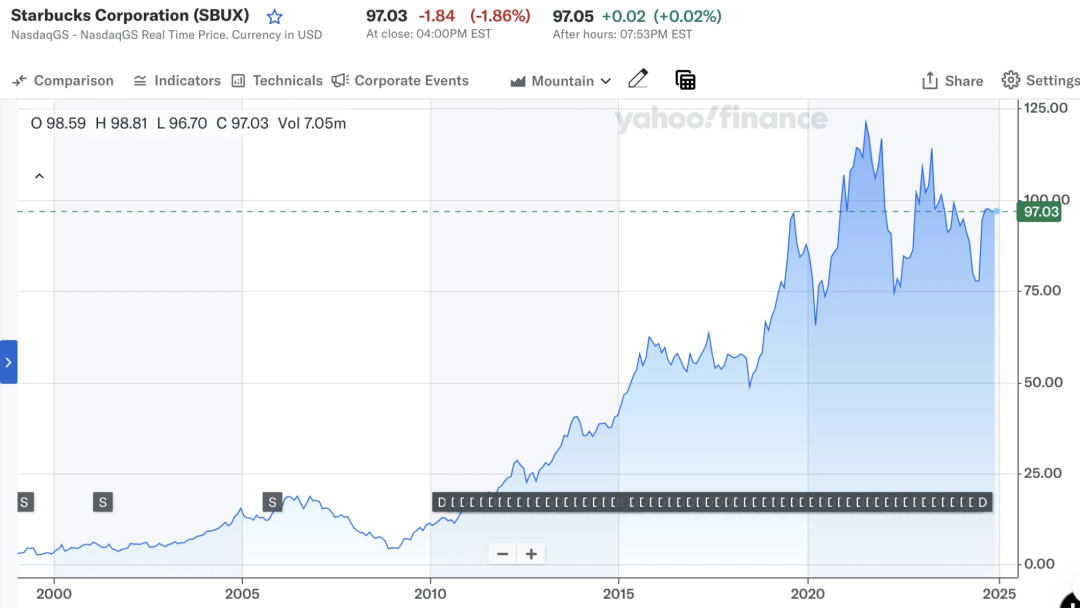Add SBUX to watchlist with star icon
Viewport: 1080px width, 608px height.
(274, 17)
